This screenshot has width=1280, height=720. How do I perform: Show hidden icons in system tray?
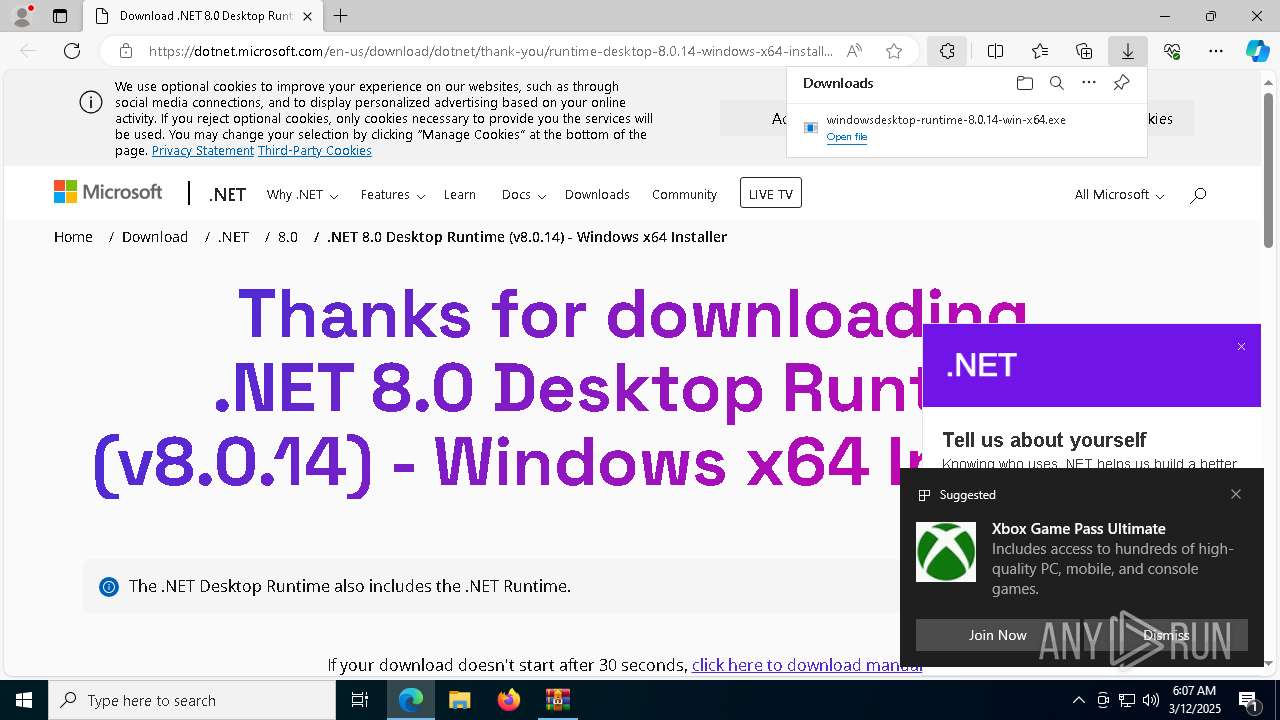click(1078, 700)
